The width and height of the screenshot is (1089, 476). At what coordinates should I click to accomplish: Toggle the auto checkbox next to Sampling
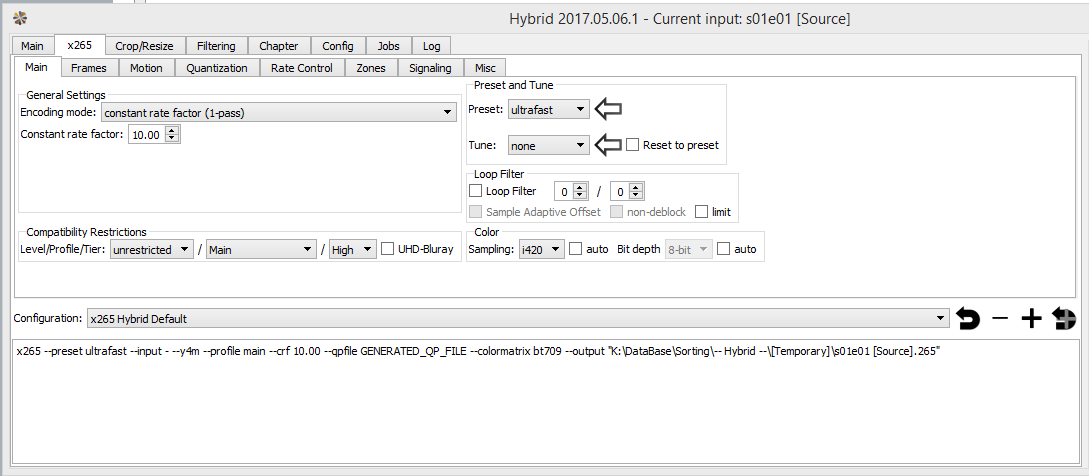coord(576,249)
